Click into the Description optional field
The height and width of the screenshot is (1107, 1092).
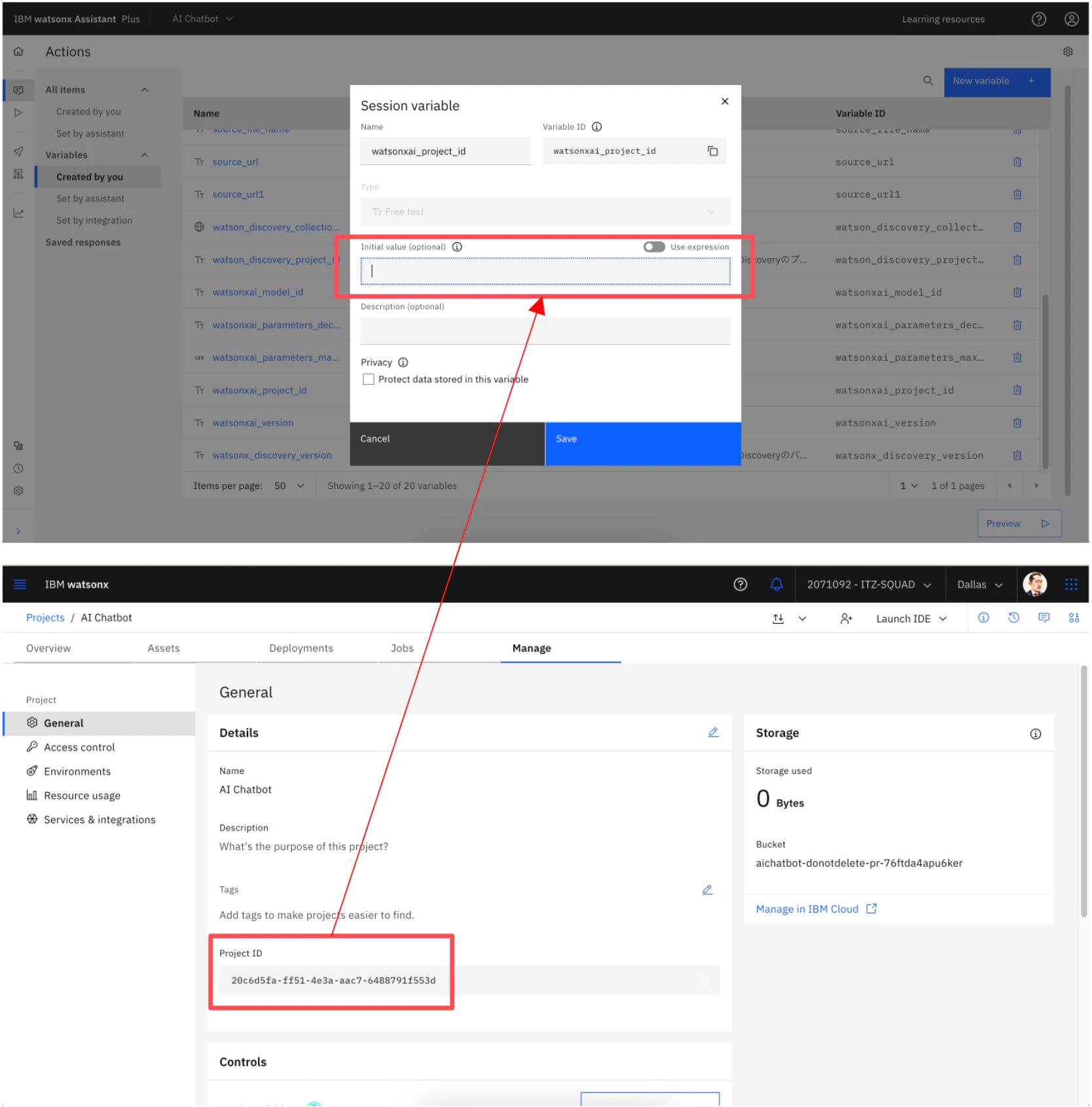tap(545, 331)
